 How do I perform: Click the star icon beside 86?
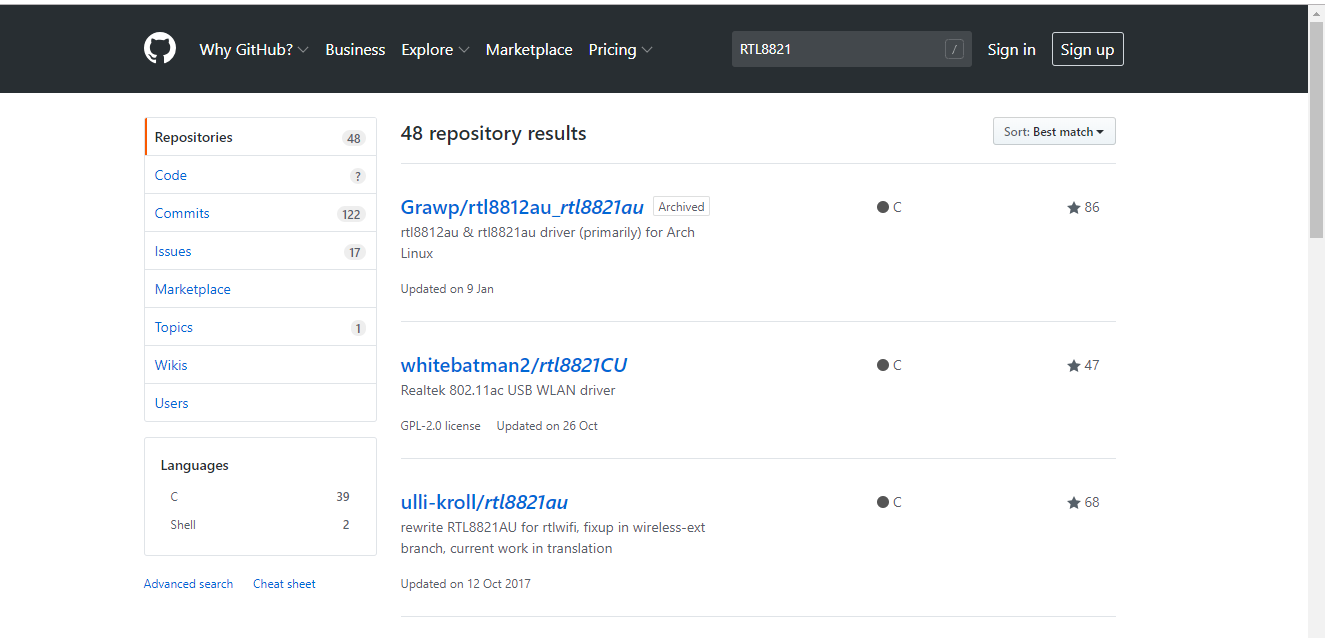1073,208
